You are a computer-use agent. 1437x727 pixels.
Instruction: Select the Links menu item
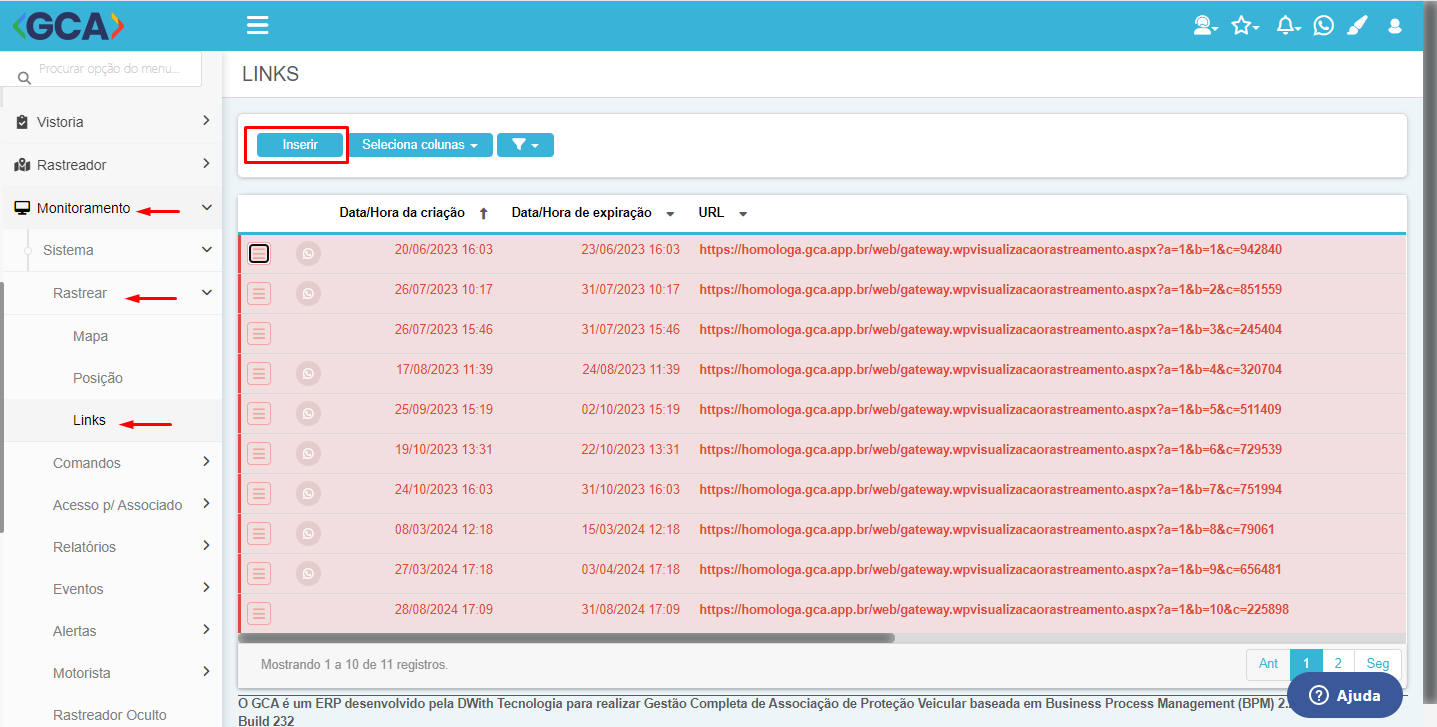tap(89, 420)
